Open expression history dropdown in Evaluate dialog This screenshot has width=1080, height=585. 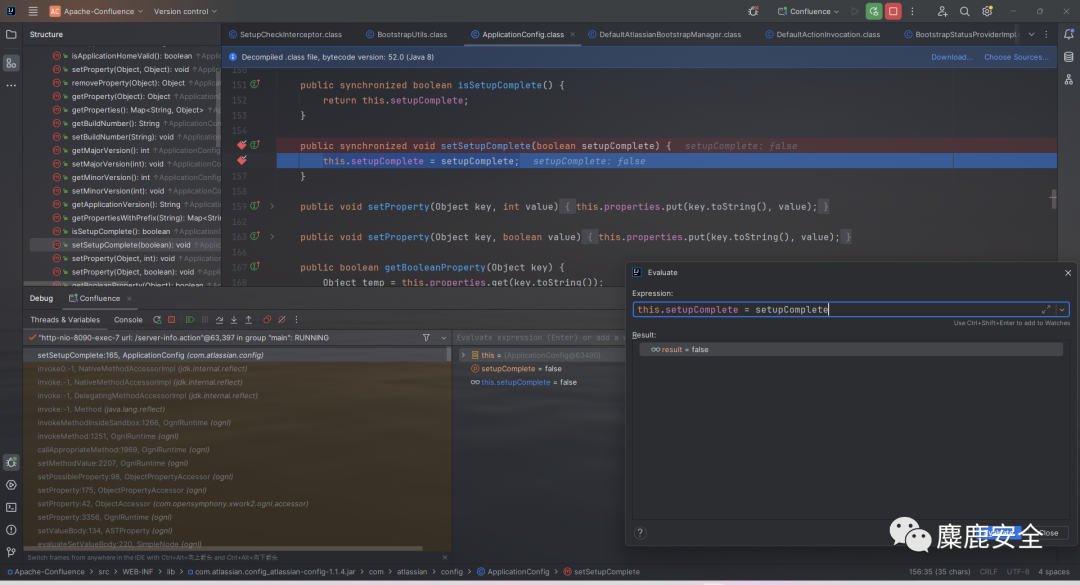[x=1061, y=309]
